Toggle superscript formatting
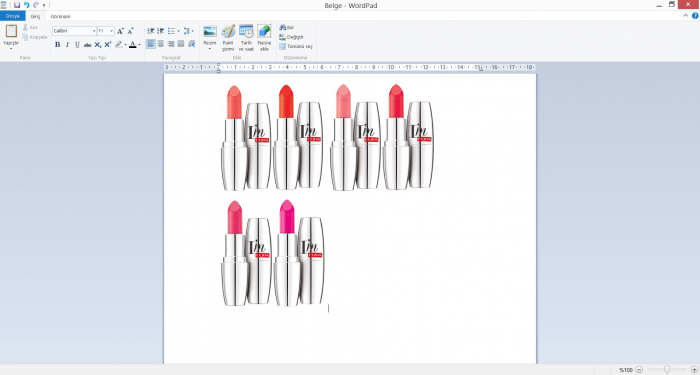The width and height of the screenshot is (700, 375). click(108, 44)
